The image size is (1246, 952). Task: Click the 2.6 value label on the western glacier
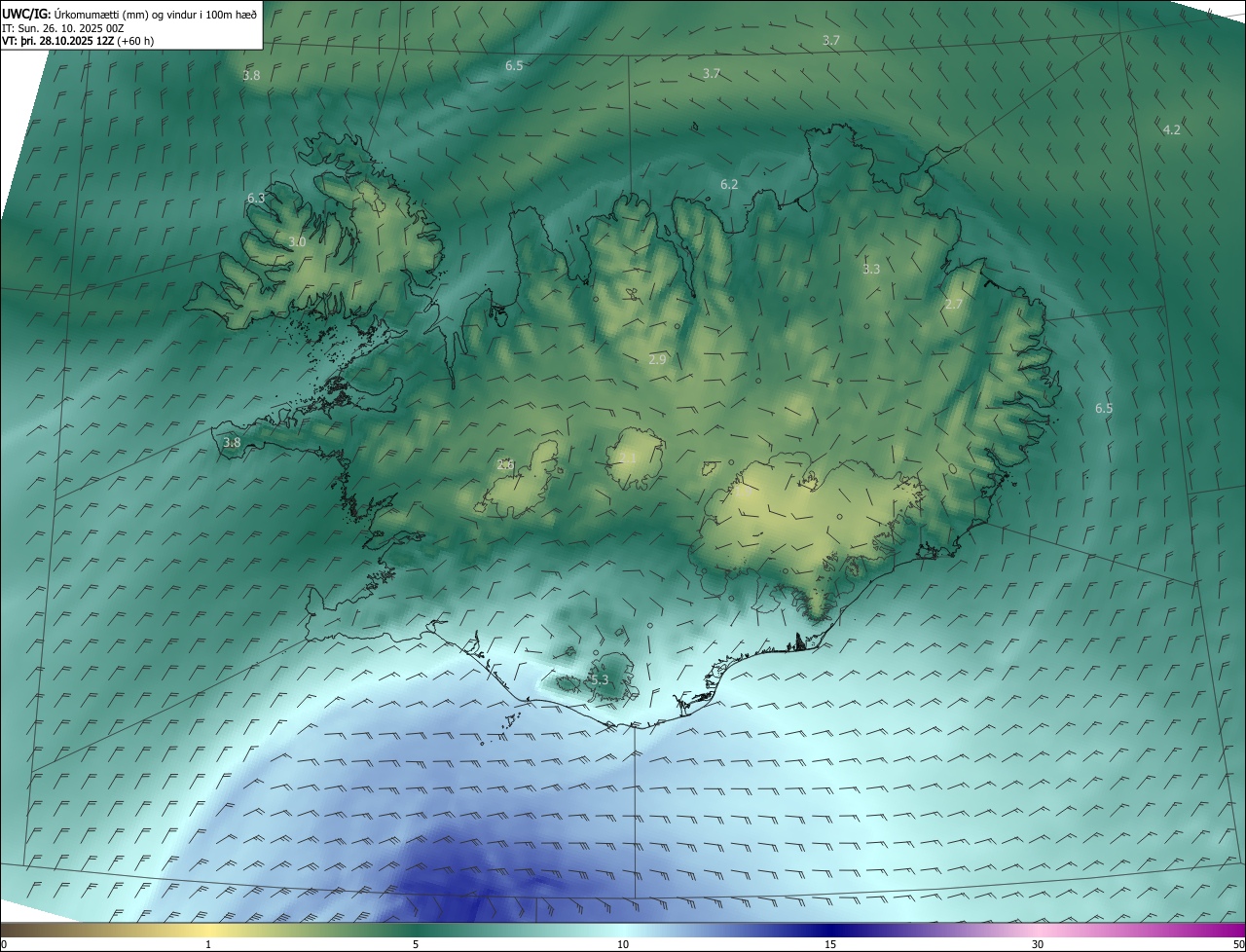(x=505, y=464)
